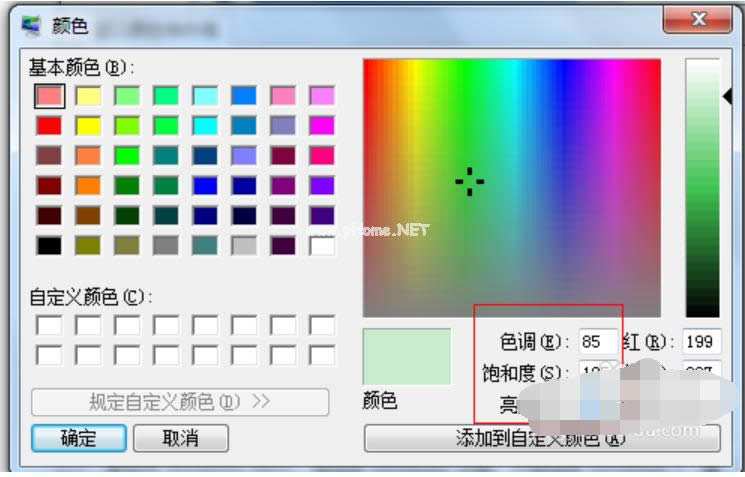This screenshot has height=477, width=745.
Task: Select the selected salmon pink top-left swatch
Action: pos(49,95)
